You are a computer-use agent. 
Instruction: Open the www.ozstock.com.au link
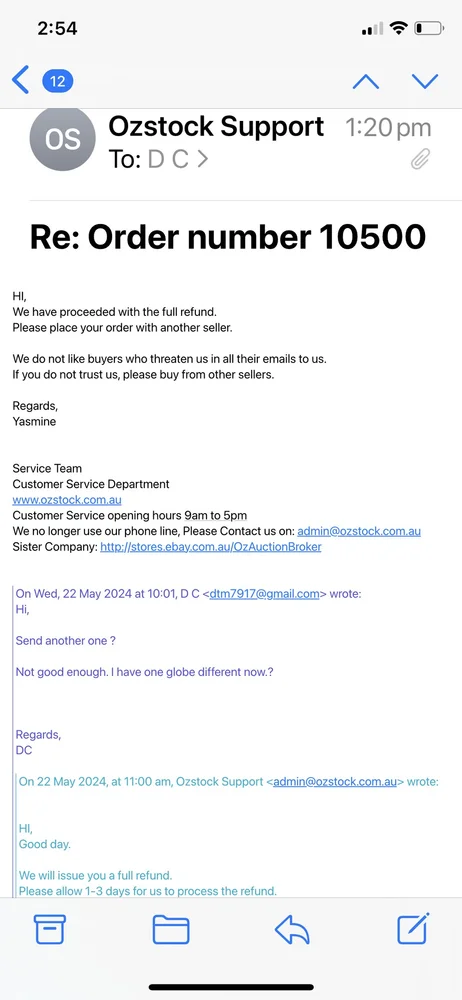(x=67, y=500)
